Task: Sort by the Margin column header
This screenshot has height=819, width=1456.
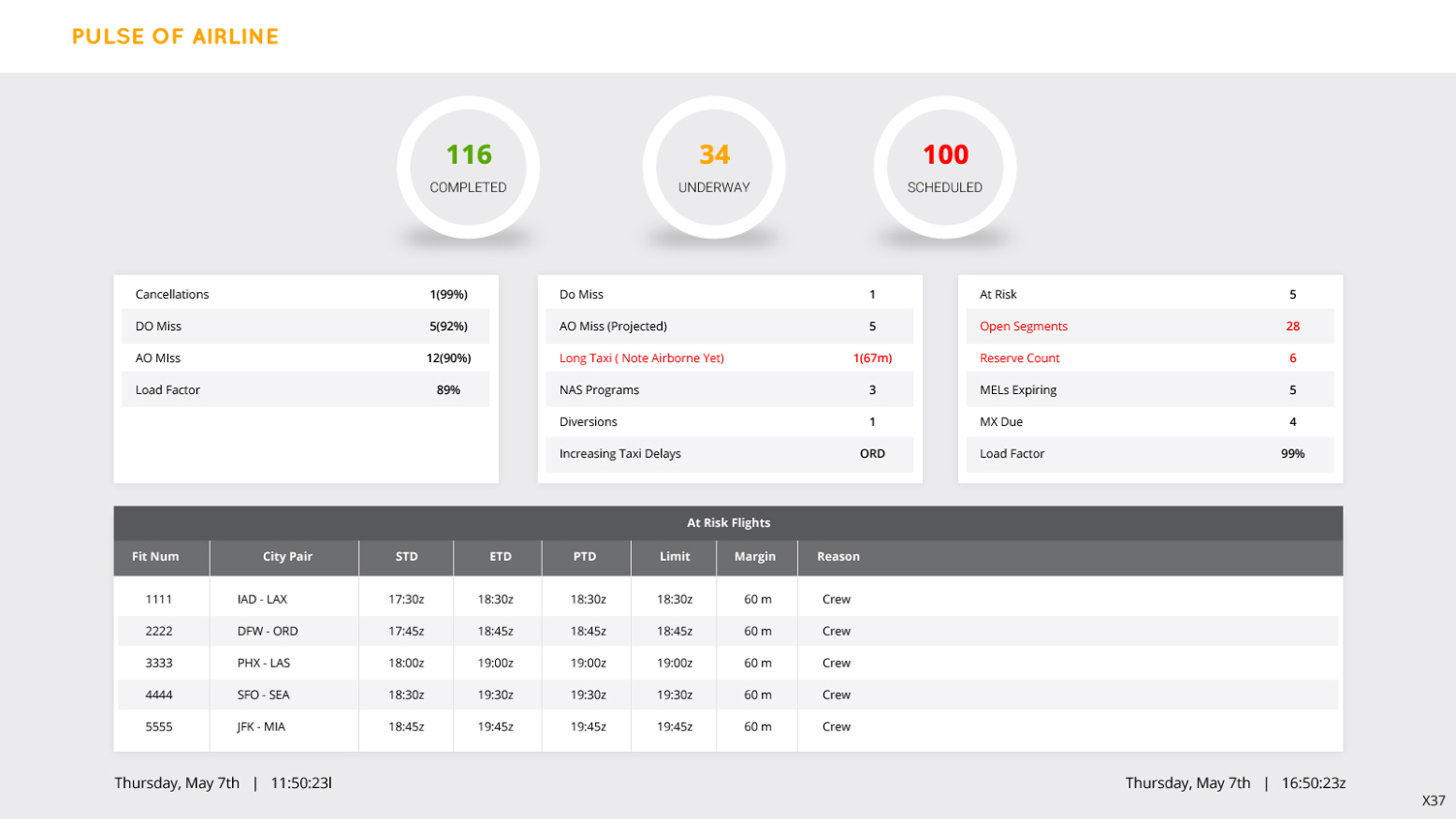Action: [755, 557]
